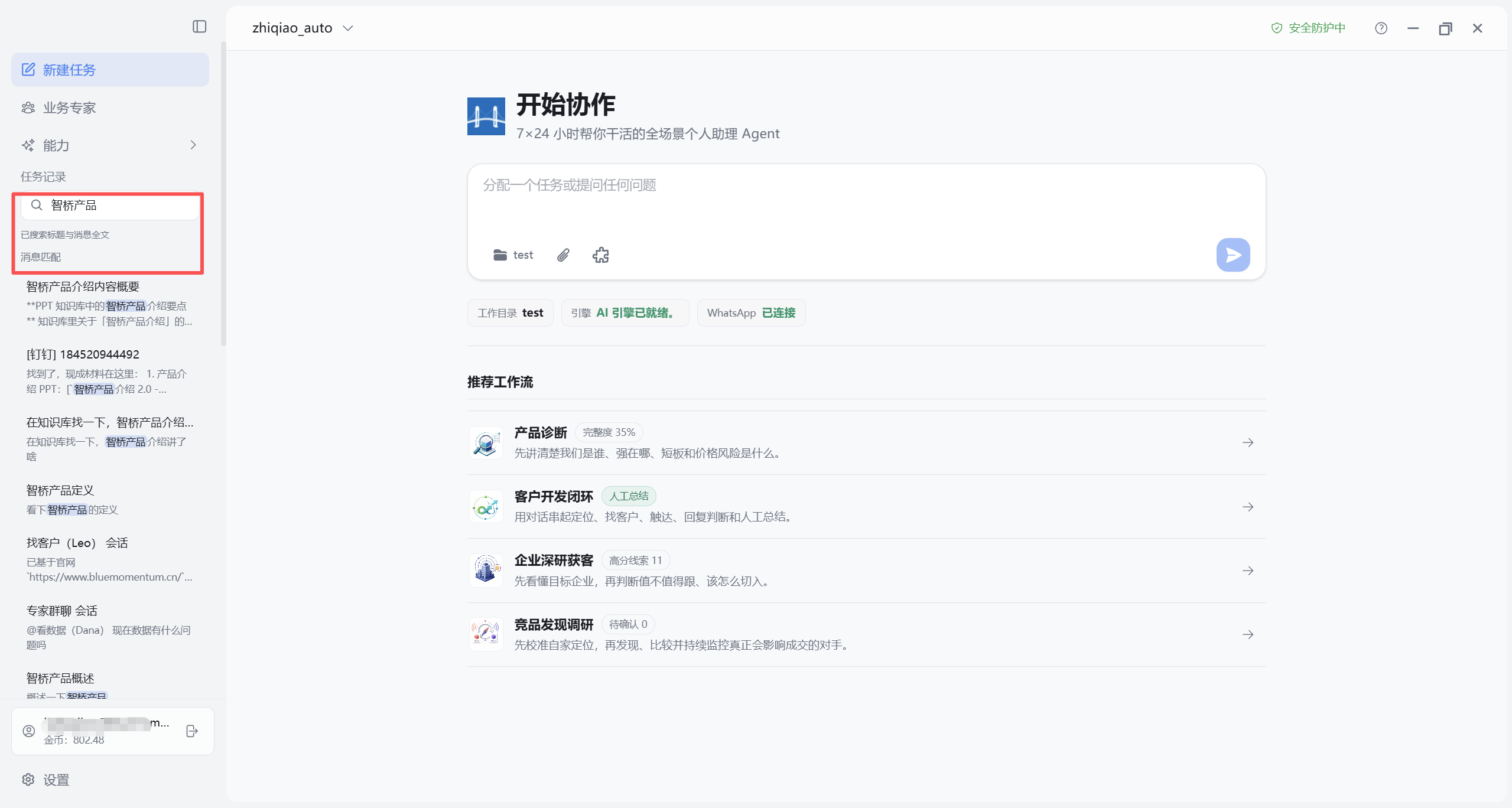Click the send arrow button
The height and width of the screenshot is (808, 1512).
coord(1233,255)
